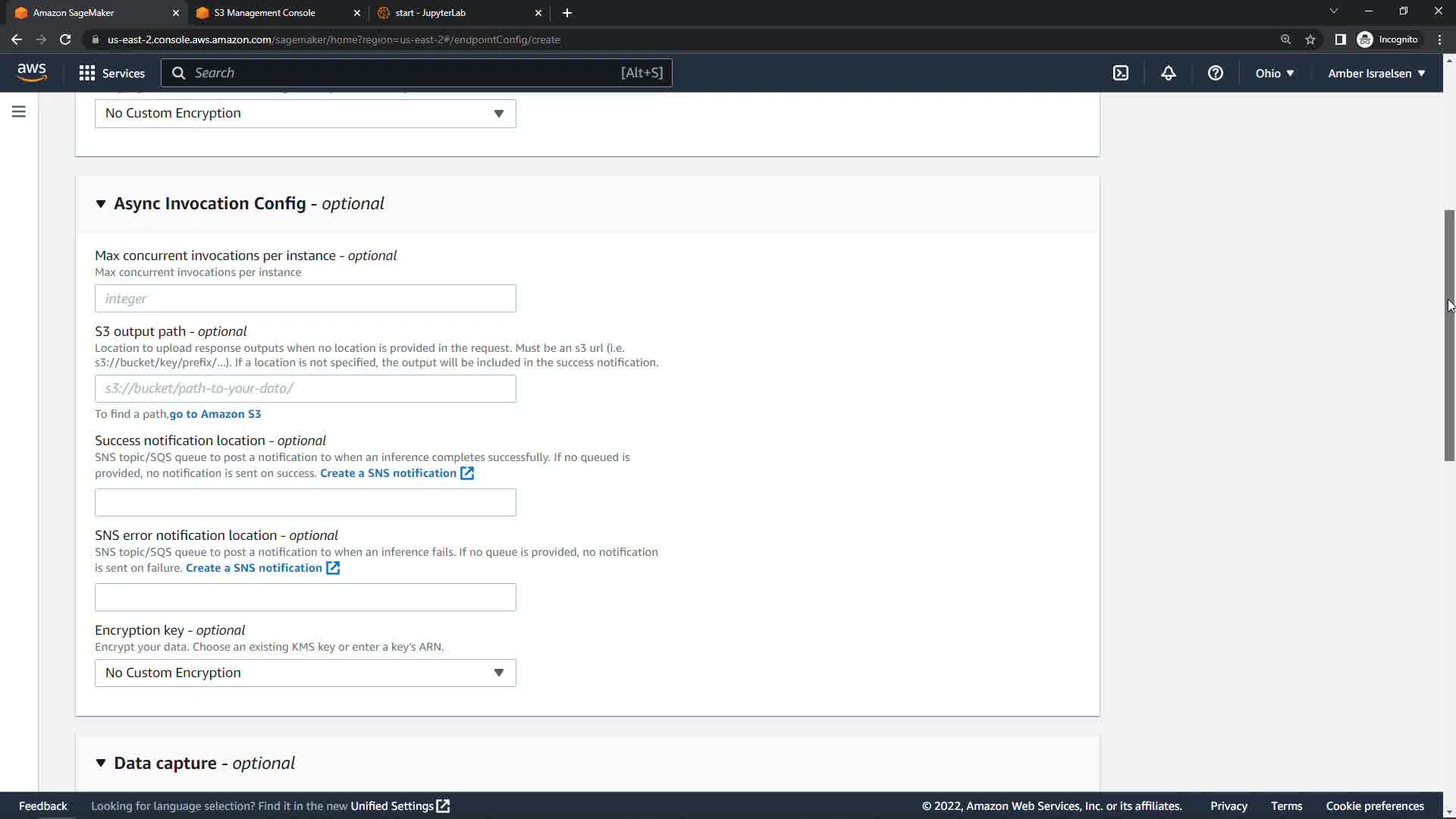Open the Services grid menu
Screen dimensions: 1456x819
coord(112,73)
